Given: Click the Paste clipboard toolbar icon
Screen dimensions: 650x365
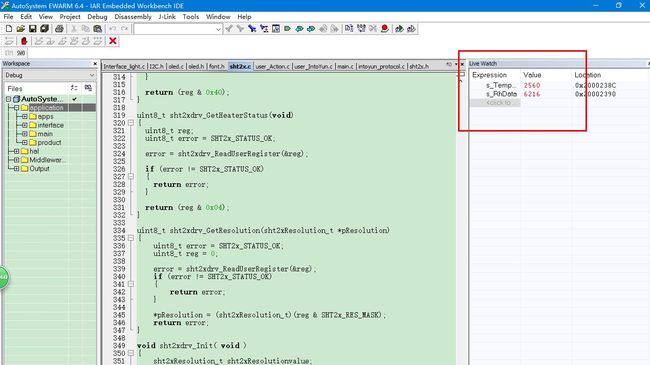Looking at the screenshot, I should click(98, 29).
